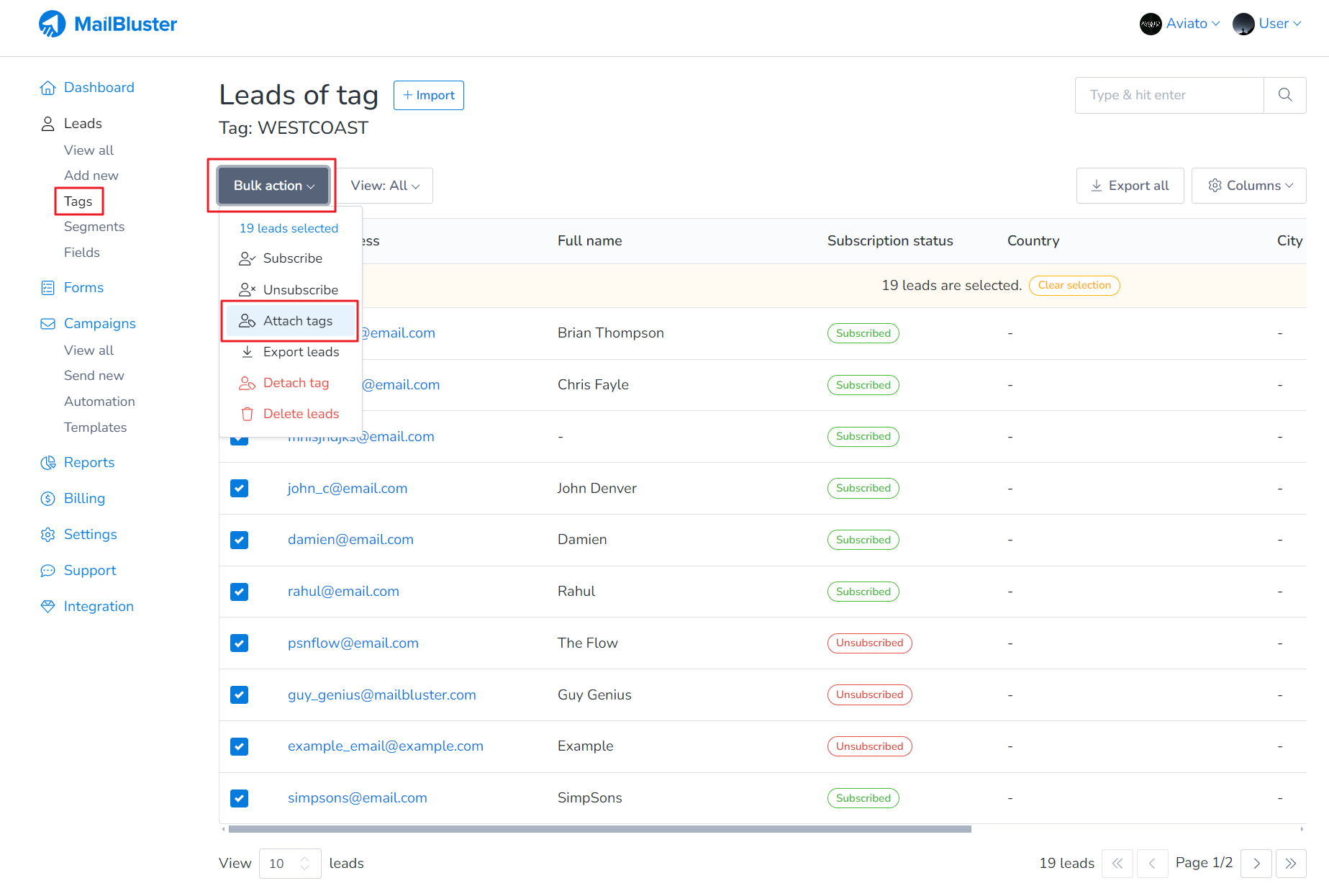
Task: Open the Columns dropdown
Action: [1249, 186]
